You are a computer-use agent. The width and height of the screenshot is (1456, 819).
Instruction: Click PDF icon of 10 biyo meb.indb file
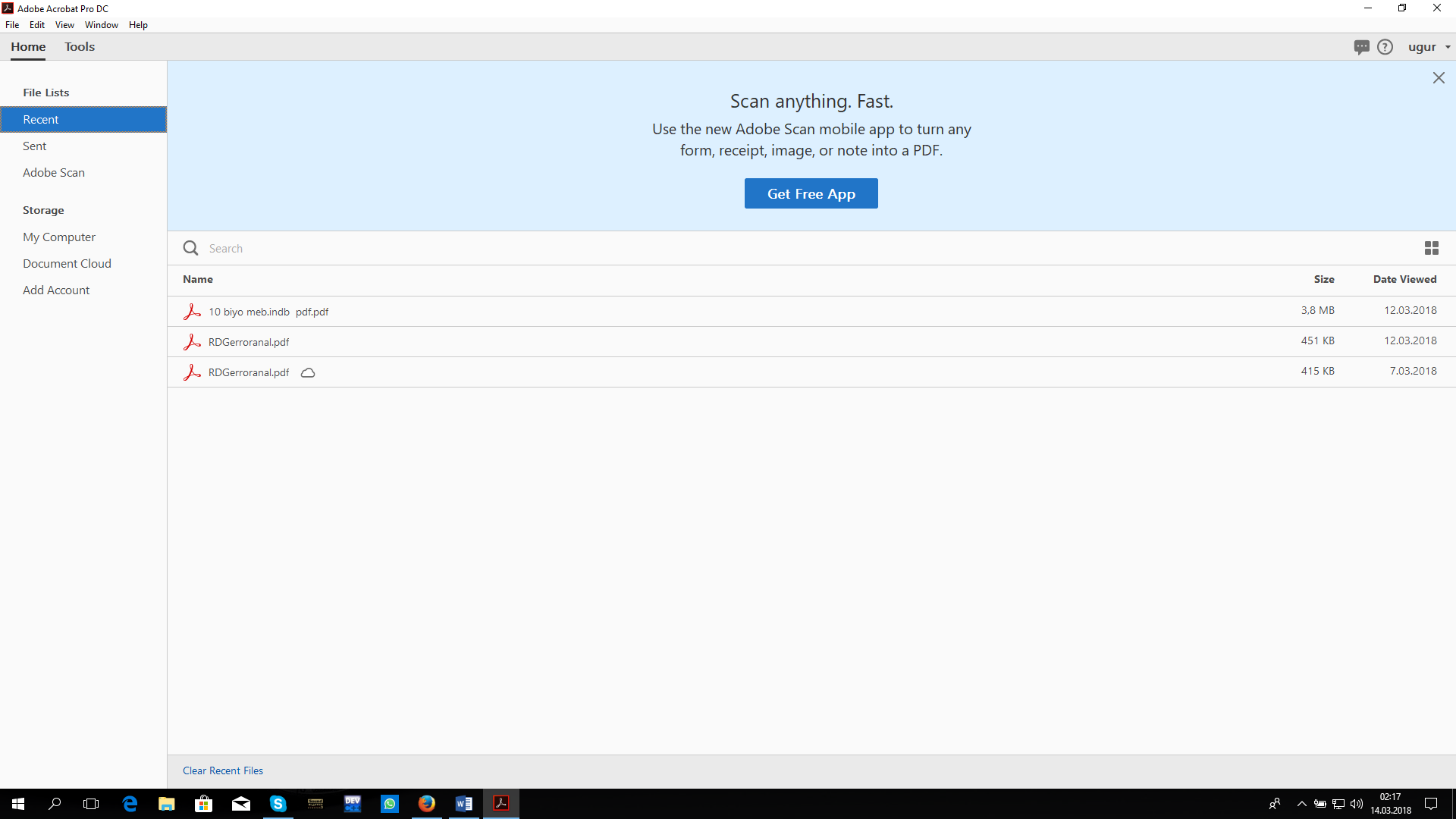(192, 312)
